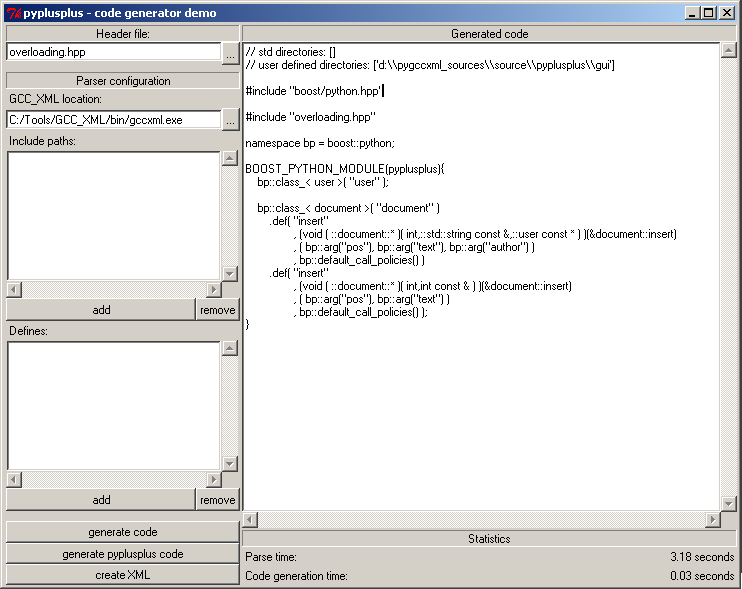Image resolution: width=742 pixels, height=589 pixels.
Task: Click the Parser configuration header label
Action: 123,81
